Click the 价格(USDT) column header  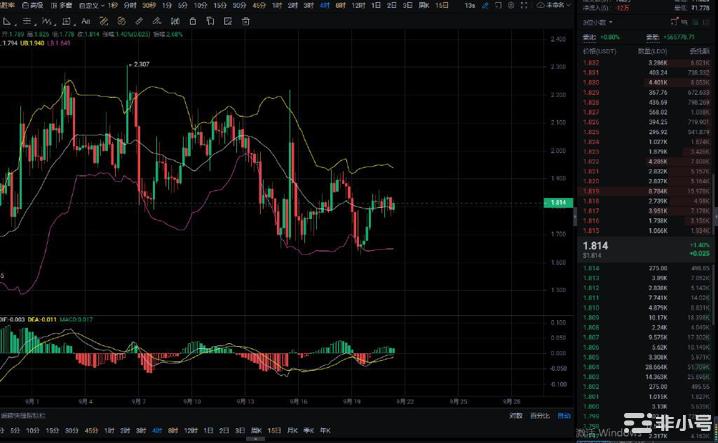600,51
